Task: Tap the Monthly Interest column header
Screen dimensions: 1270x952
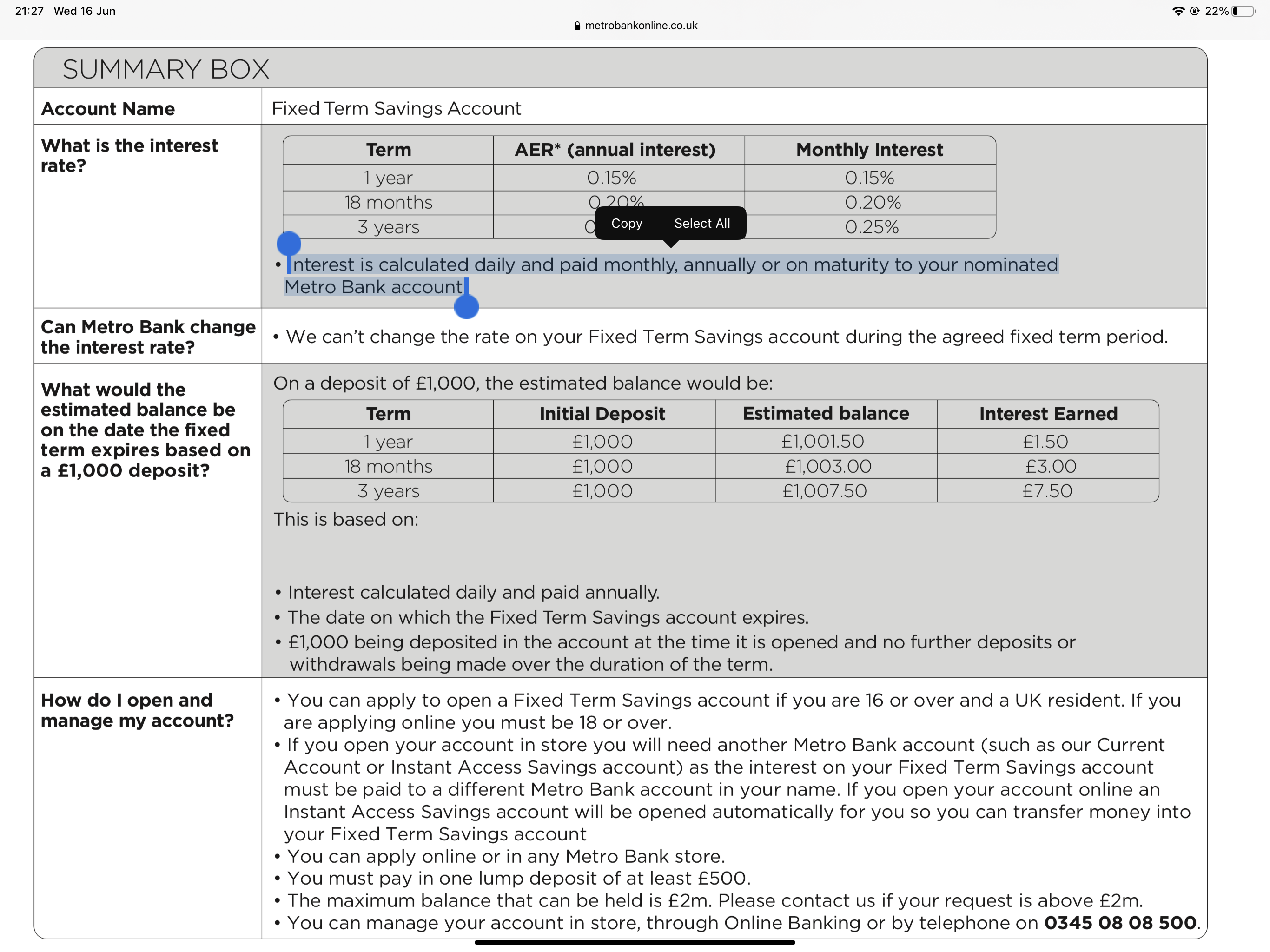Action: (869, 150)
